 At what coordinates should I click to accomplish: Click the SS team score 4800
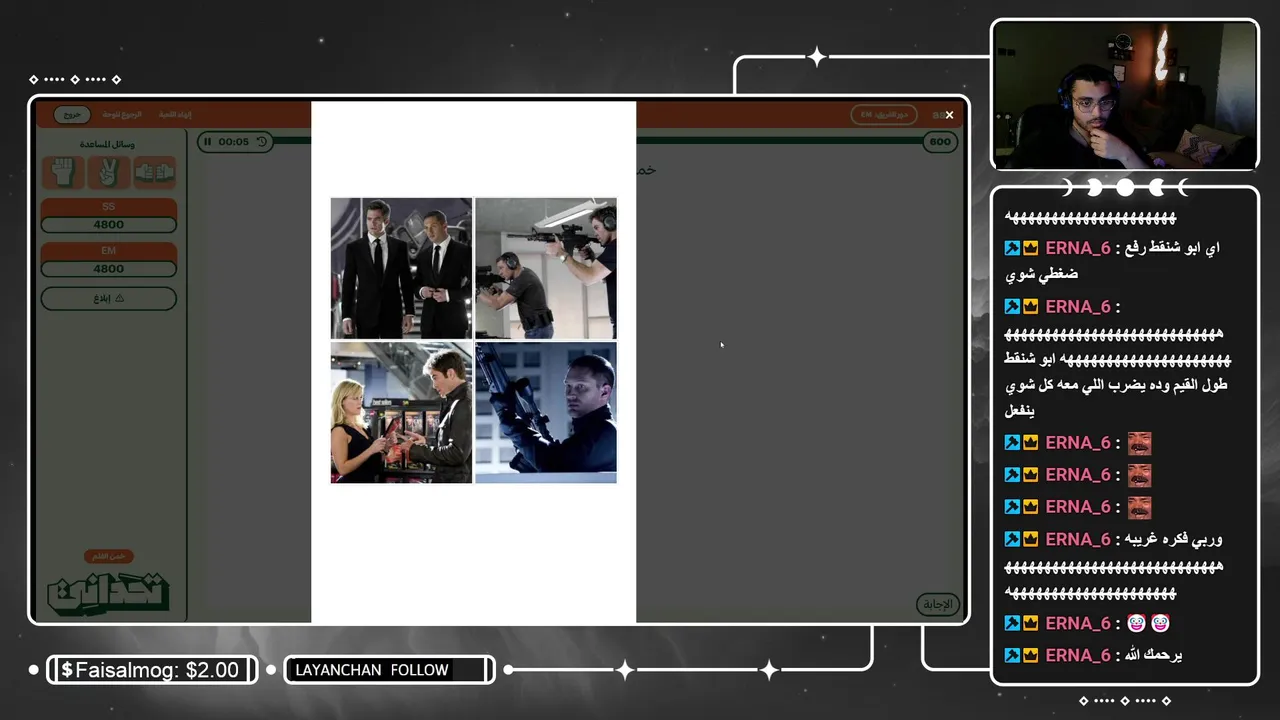[109, 225]
